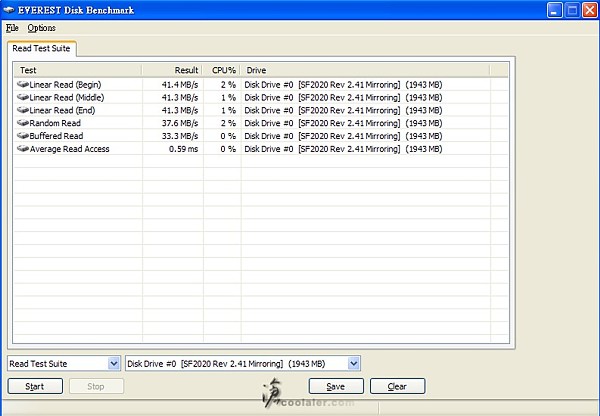Sort by the Test column header

click(x=78, y=70)
